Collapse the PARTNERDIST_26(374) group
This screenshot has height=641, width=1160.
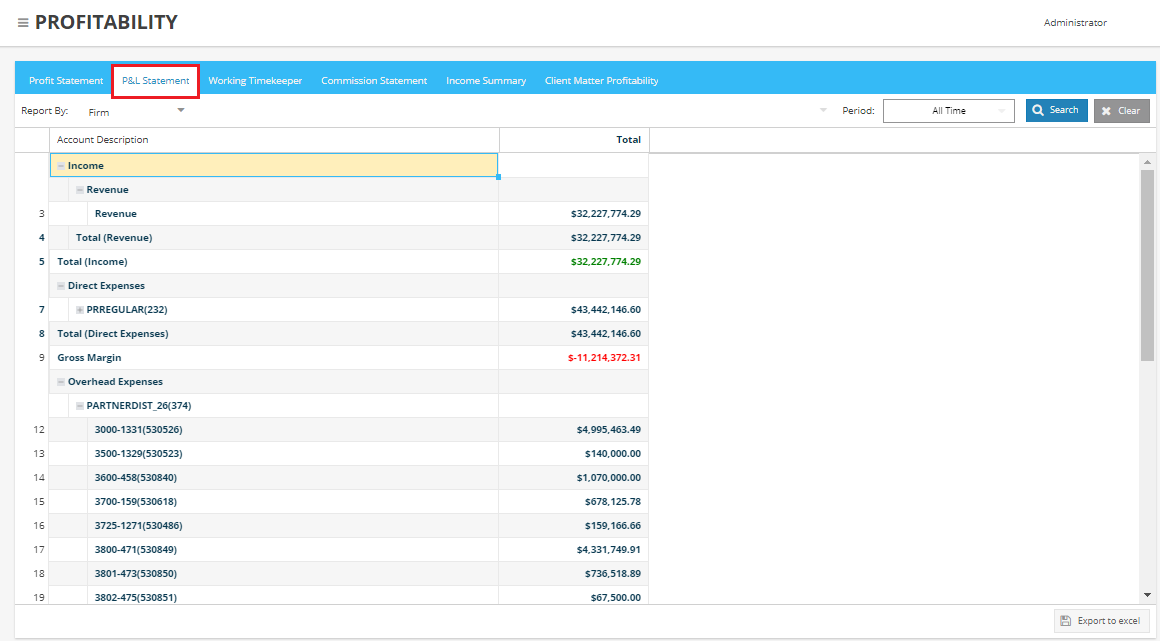click(80, 406)
